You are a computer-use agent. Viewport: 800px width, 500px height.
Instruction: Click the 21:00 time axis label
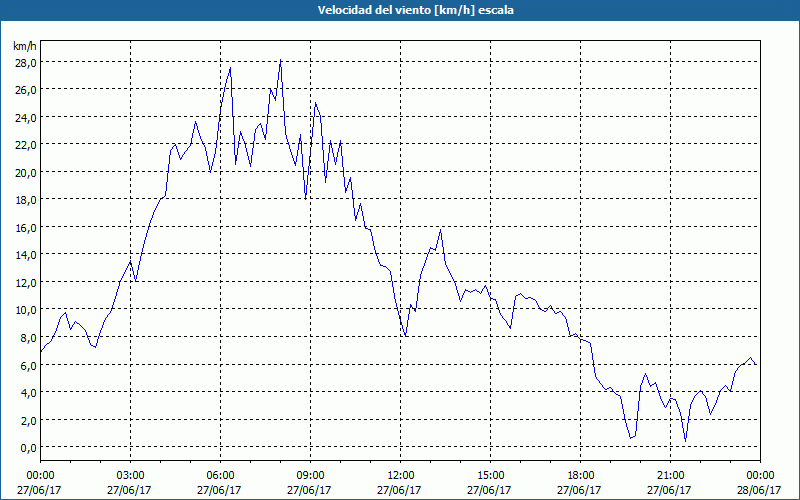pos(670,476)
